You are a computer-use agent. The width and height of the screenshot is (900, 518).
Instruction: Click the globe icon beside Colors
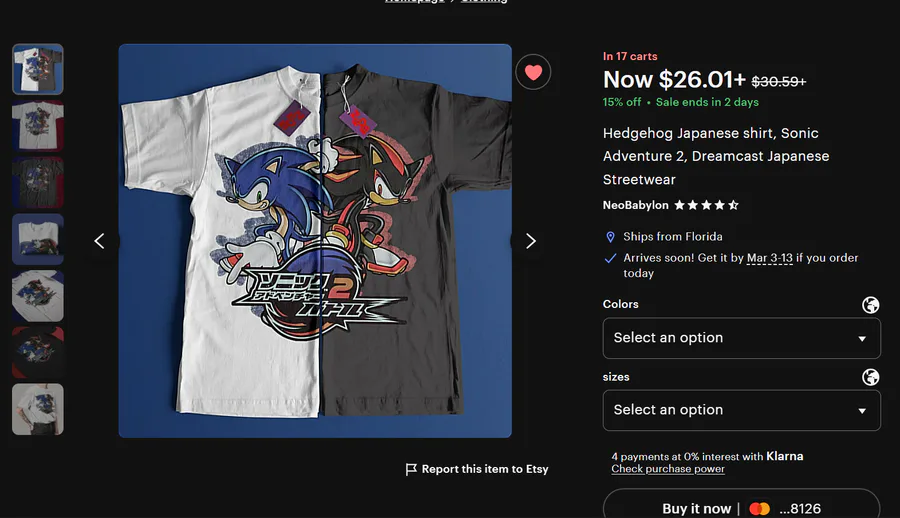point(871,305)
